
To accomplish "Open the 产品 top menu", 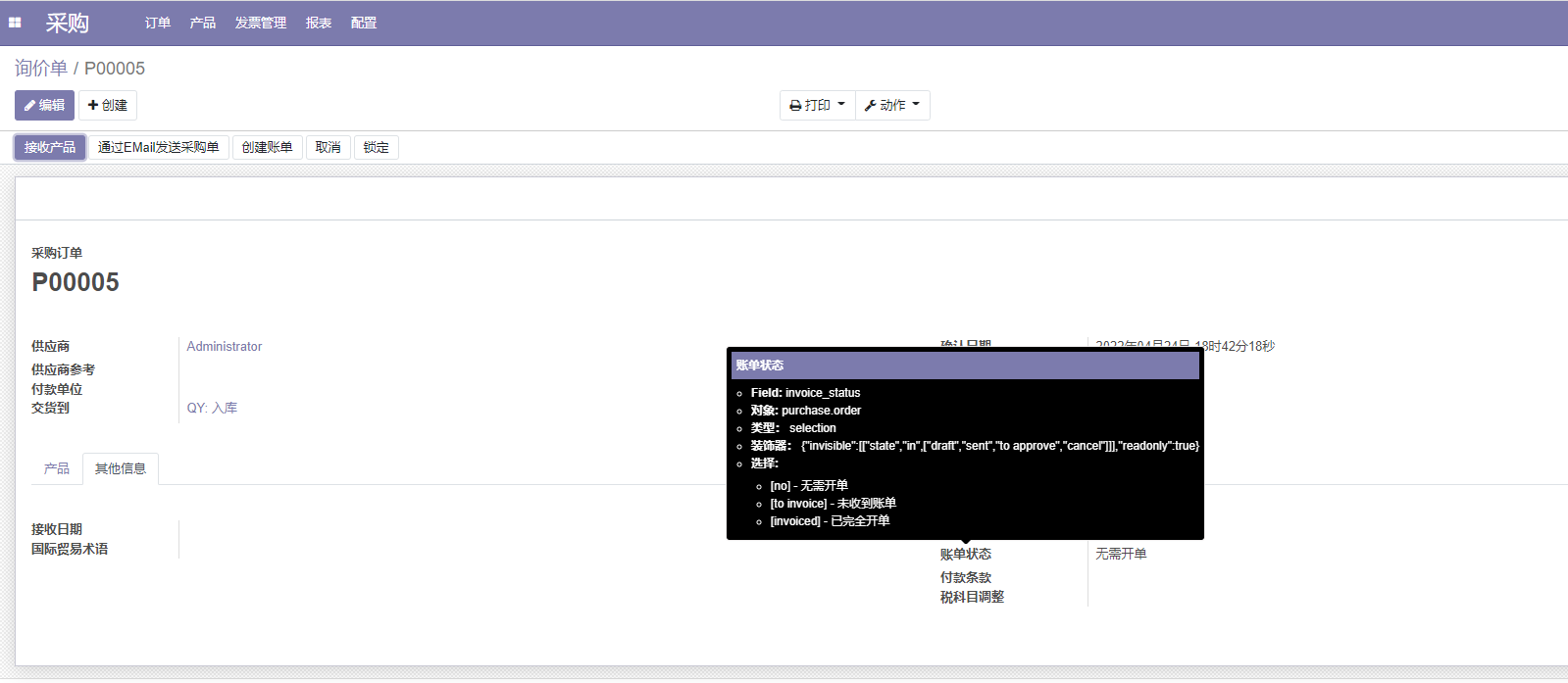I will tap(203, 23).
